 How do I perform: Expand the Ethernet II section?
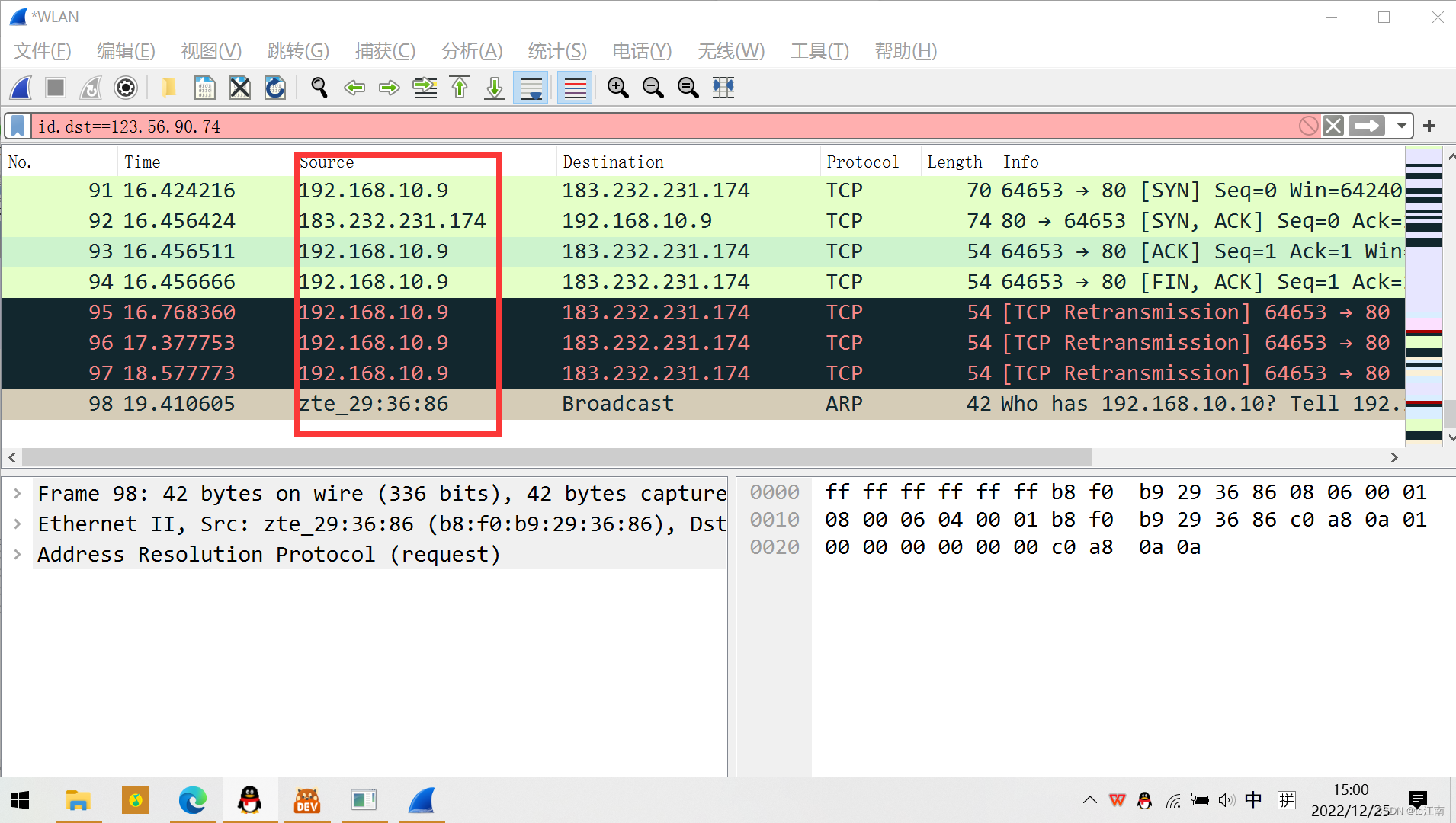coord(18,524)
